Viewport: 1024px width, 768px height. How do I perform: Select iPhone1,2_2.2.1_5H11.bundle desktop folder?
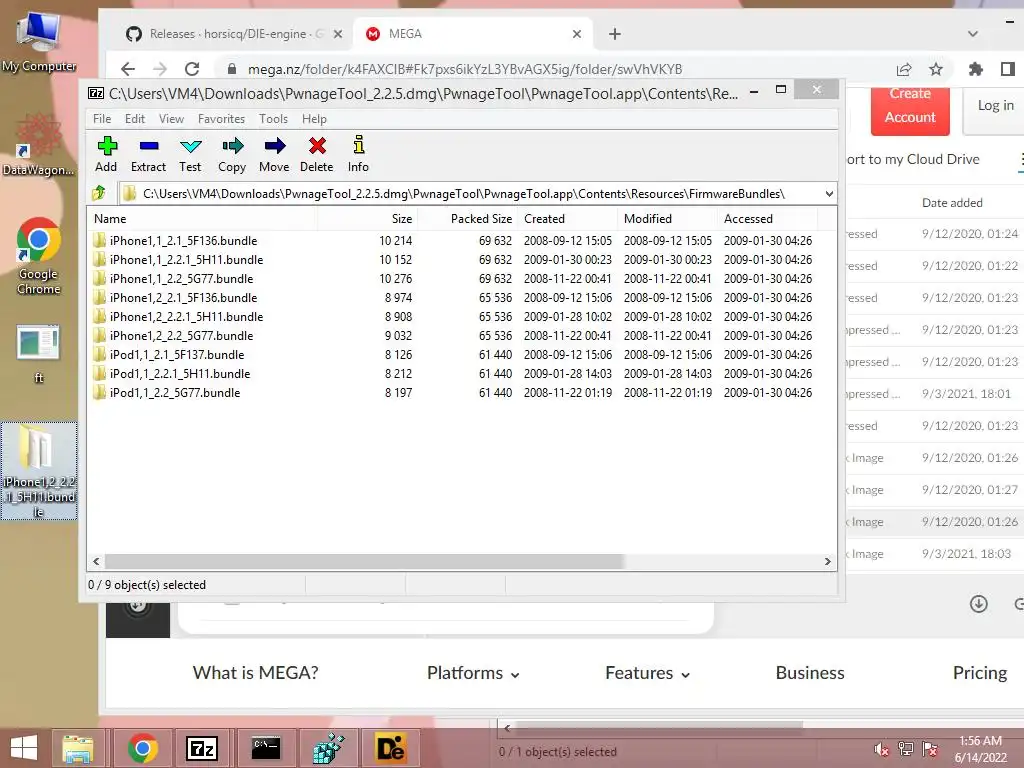coord(39,471)
